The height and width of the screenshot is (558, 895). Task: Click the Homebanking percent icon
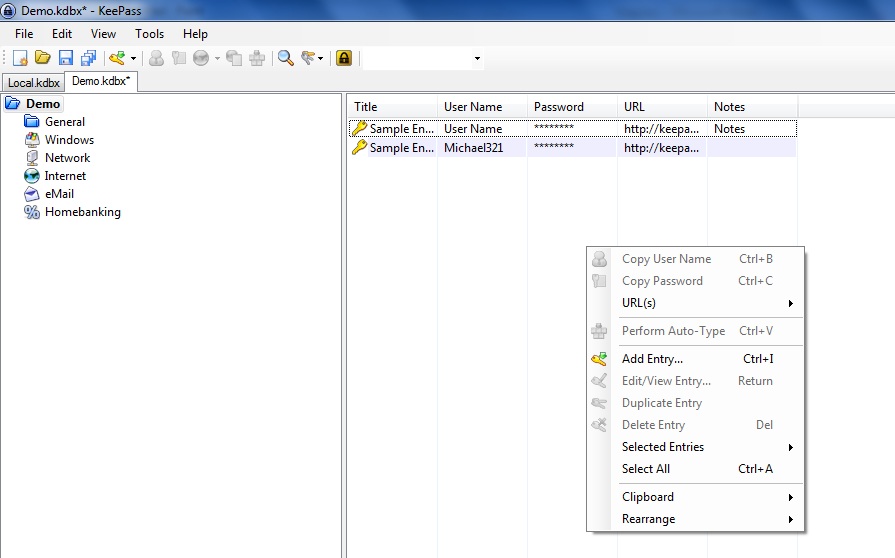coord(32,212)
